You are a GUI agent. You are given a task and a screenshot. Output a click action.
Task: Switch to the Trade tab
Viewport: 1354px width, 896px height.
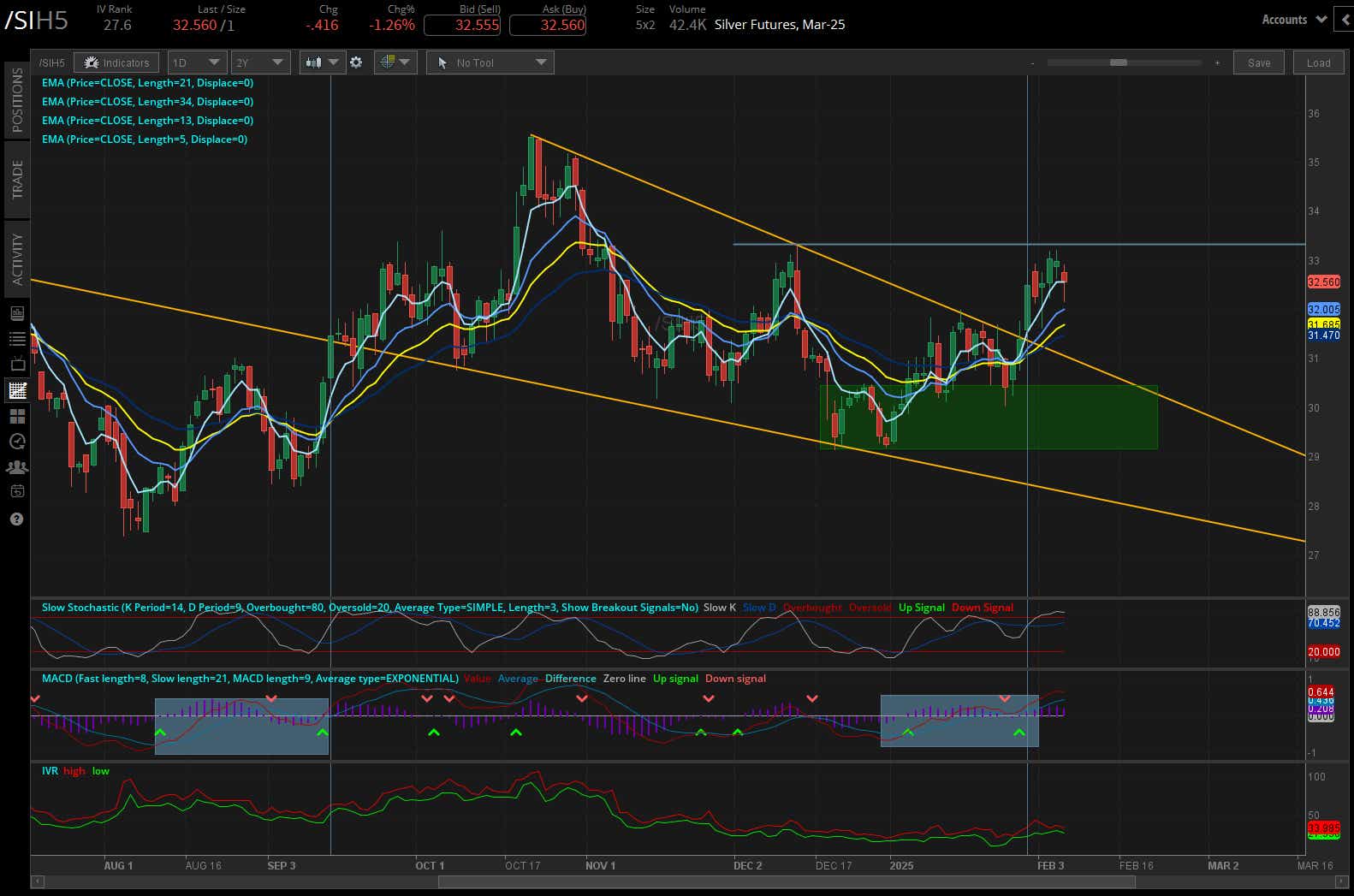pos(16,179)
